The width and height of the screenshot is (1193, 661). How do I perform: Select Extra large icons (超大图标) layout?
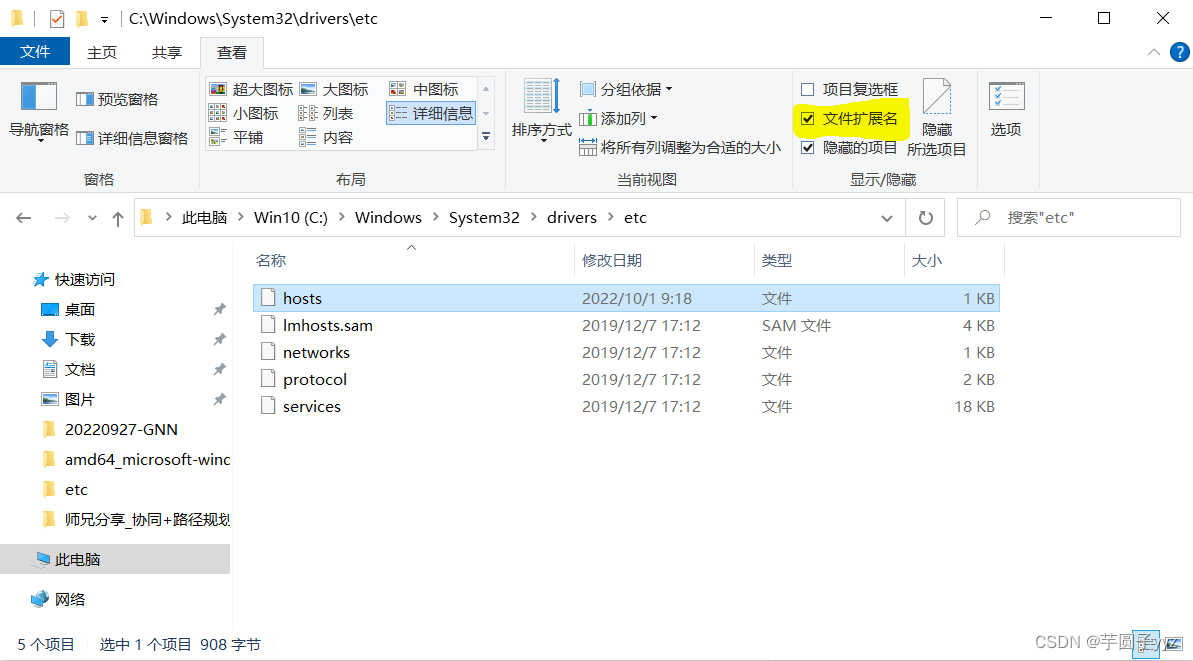[251, 90]
